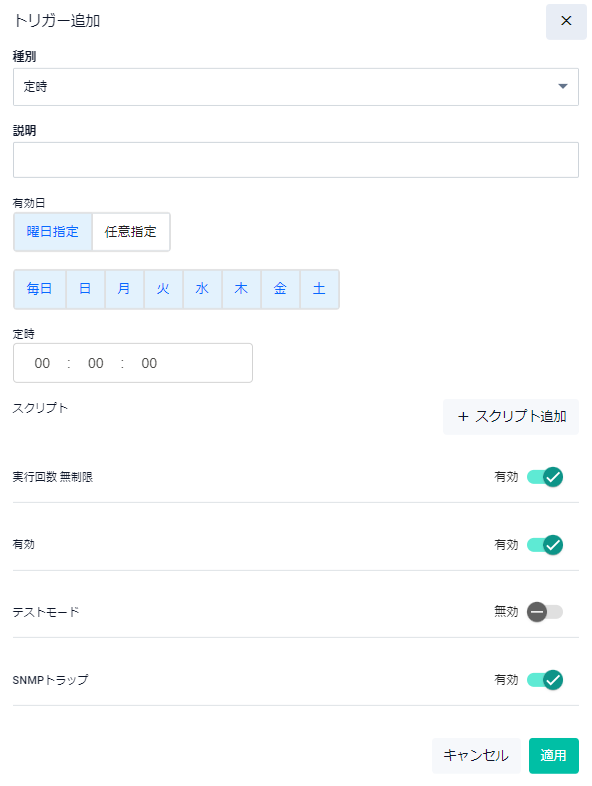The width and height of the screenshot is (592, 786).
Task: Close the トリガー追加 dialog with X icon
Action: pyautogui.click(x=566, y=21)
